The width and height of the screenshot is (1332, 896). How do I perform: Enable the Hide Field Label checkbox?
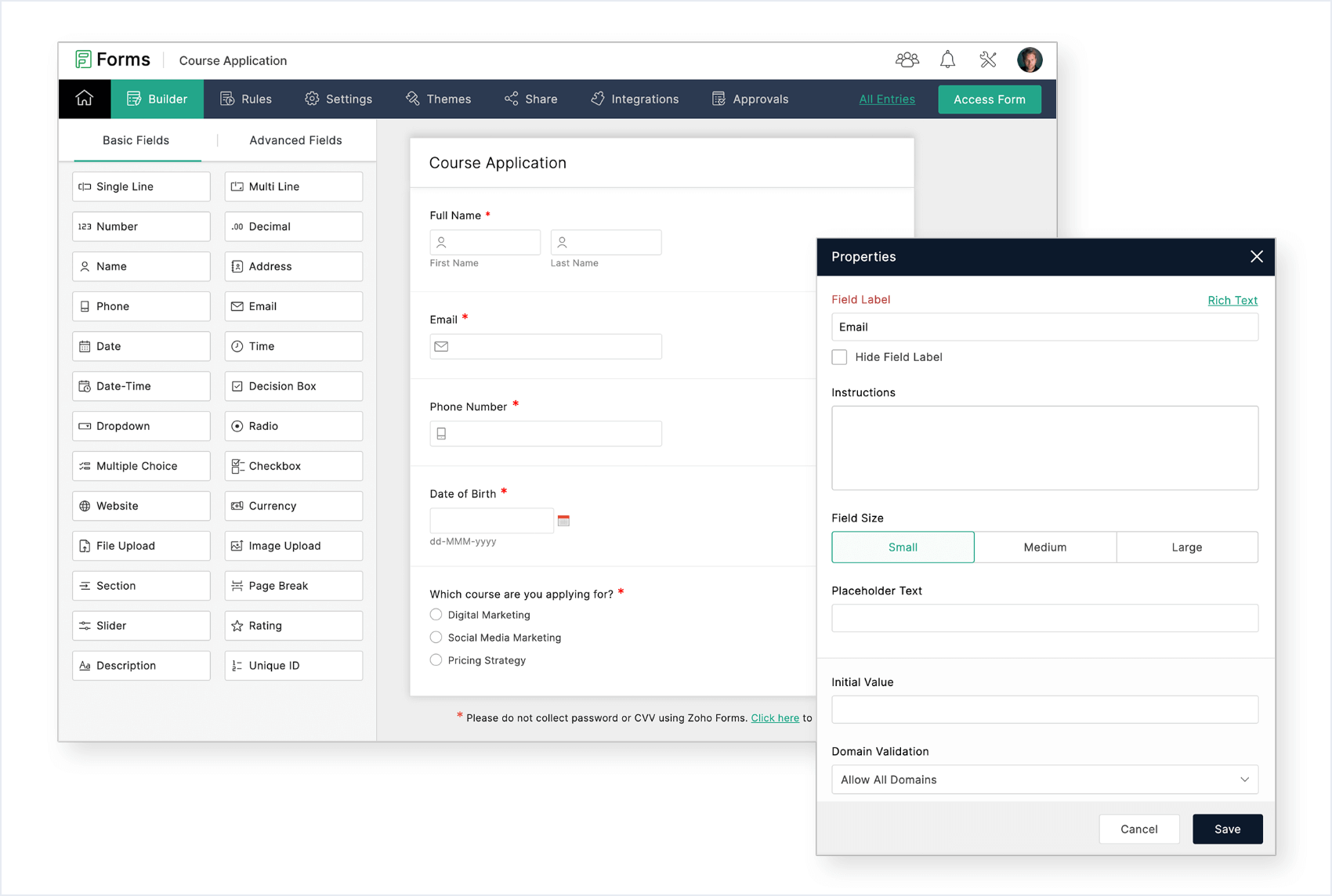coord(839,356)
